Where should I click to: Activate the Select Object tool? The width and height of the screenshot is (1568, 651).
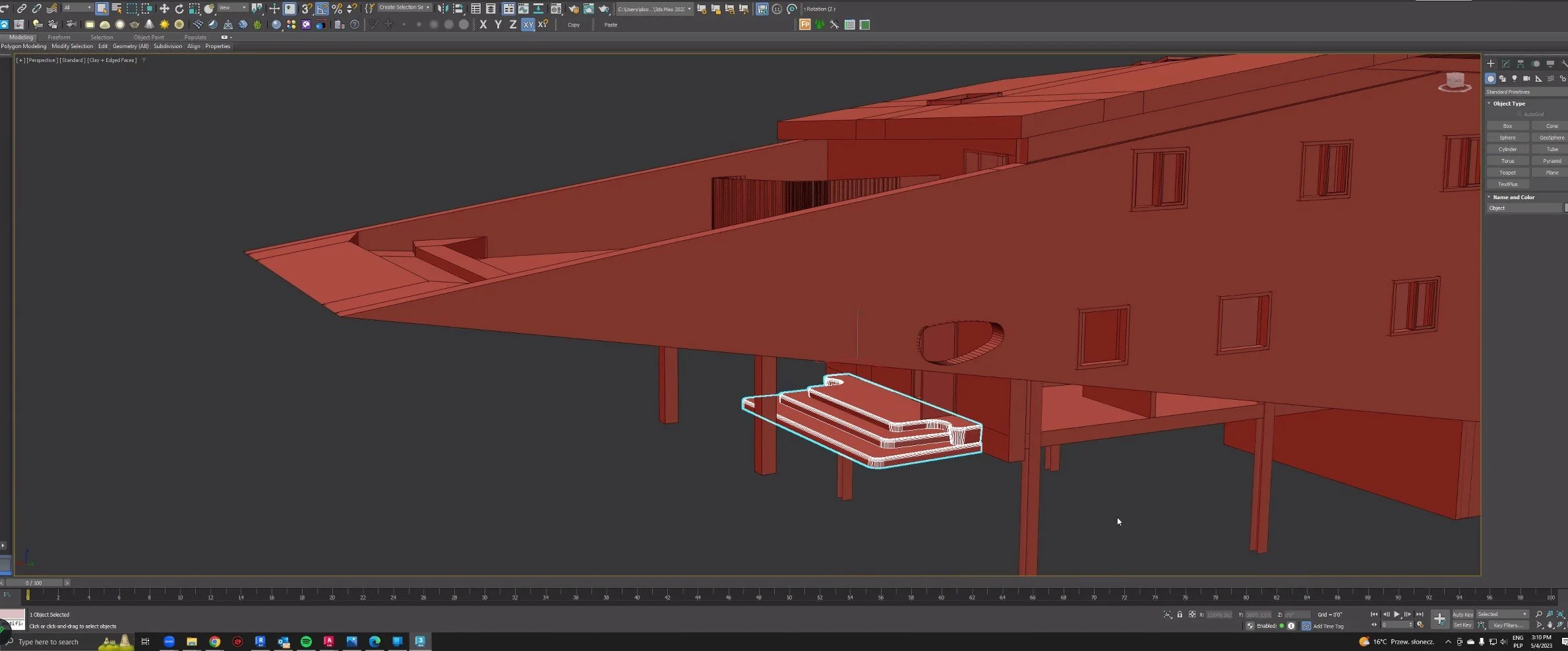(x=102, y=9)
